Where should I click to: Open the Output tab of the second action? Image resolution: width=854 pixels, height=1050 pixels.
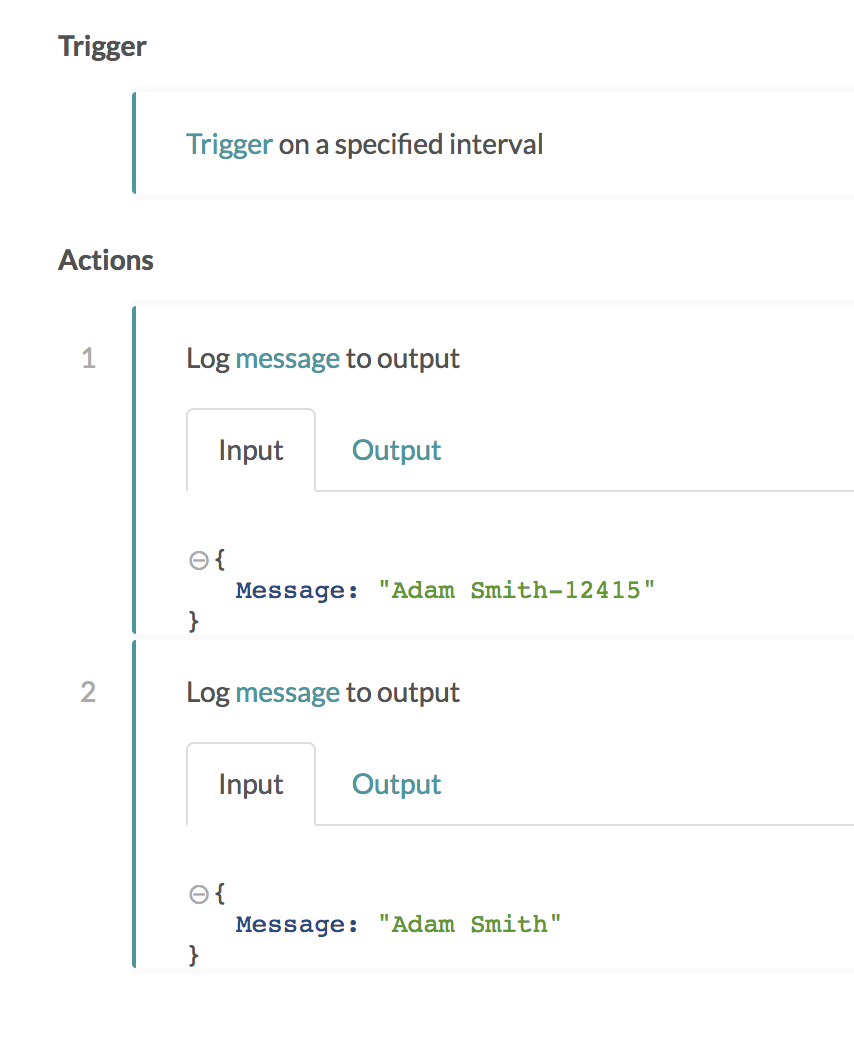pyautogui.click(x=396, y=784)
